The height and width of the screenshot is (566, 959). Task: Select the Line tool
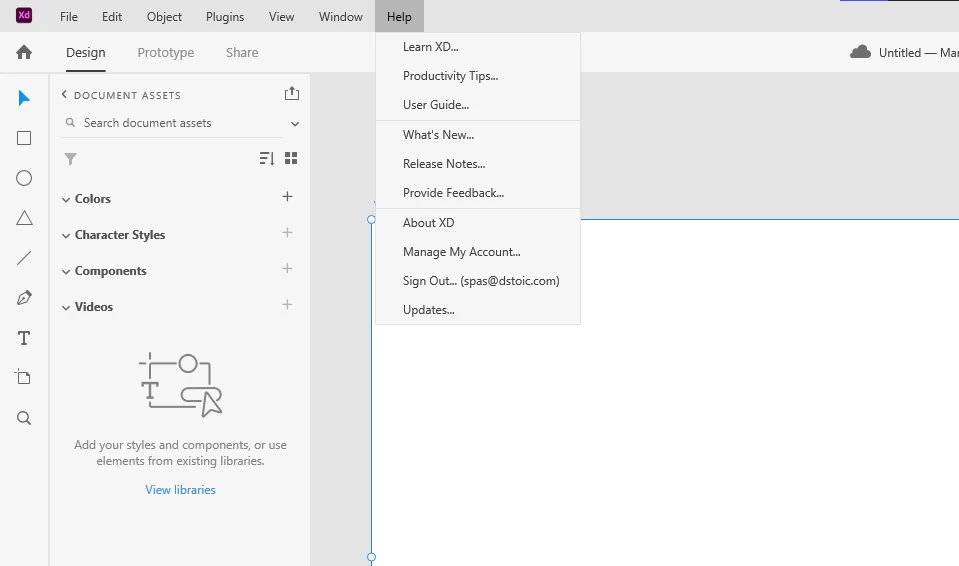pos(24,258)
